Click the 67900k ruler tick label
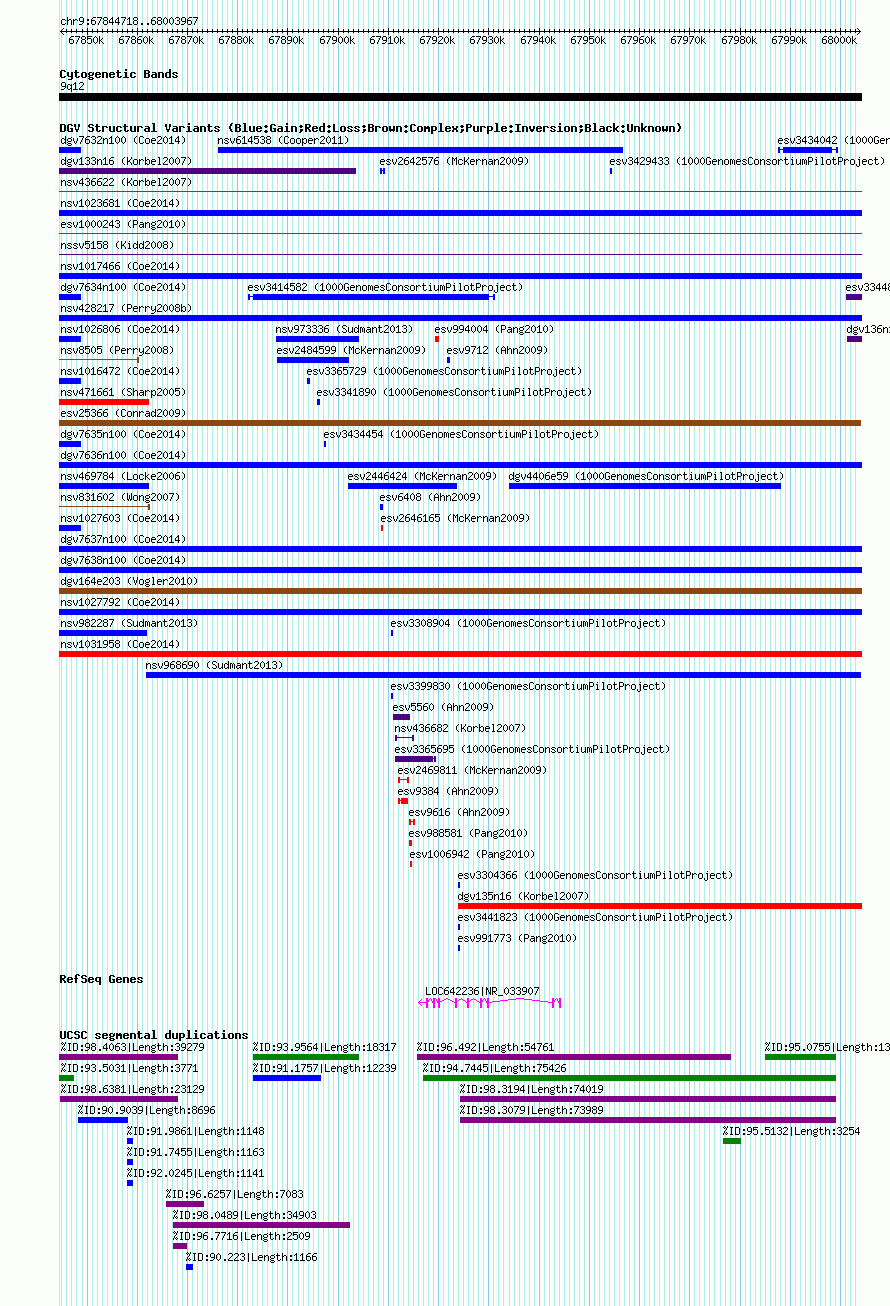Image resolution: width=890 pixels, height=1306 pixels. pyautogui.click(x=337, y=40)
